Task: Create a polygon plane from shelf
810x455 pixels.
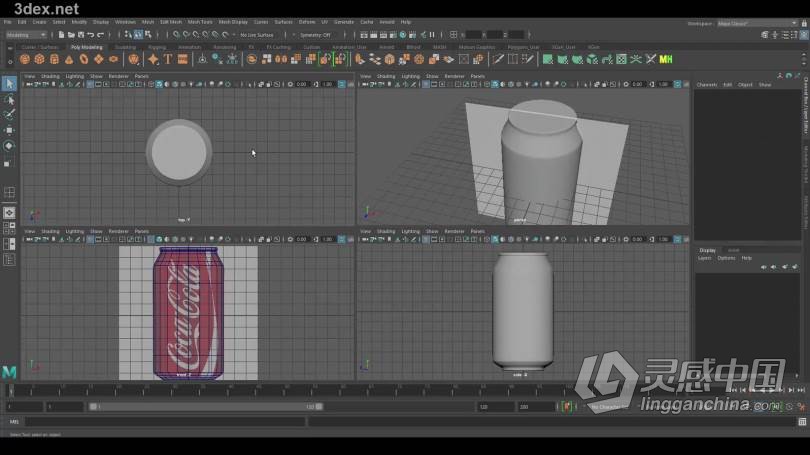Action: click(99, 59)
